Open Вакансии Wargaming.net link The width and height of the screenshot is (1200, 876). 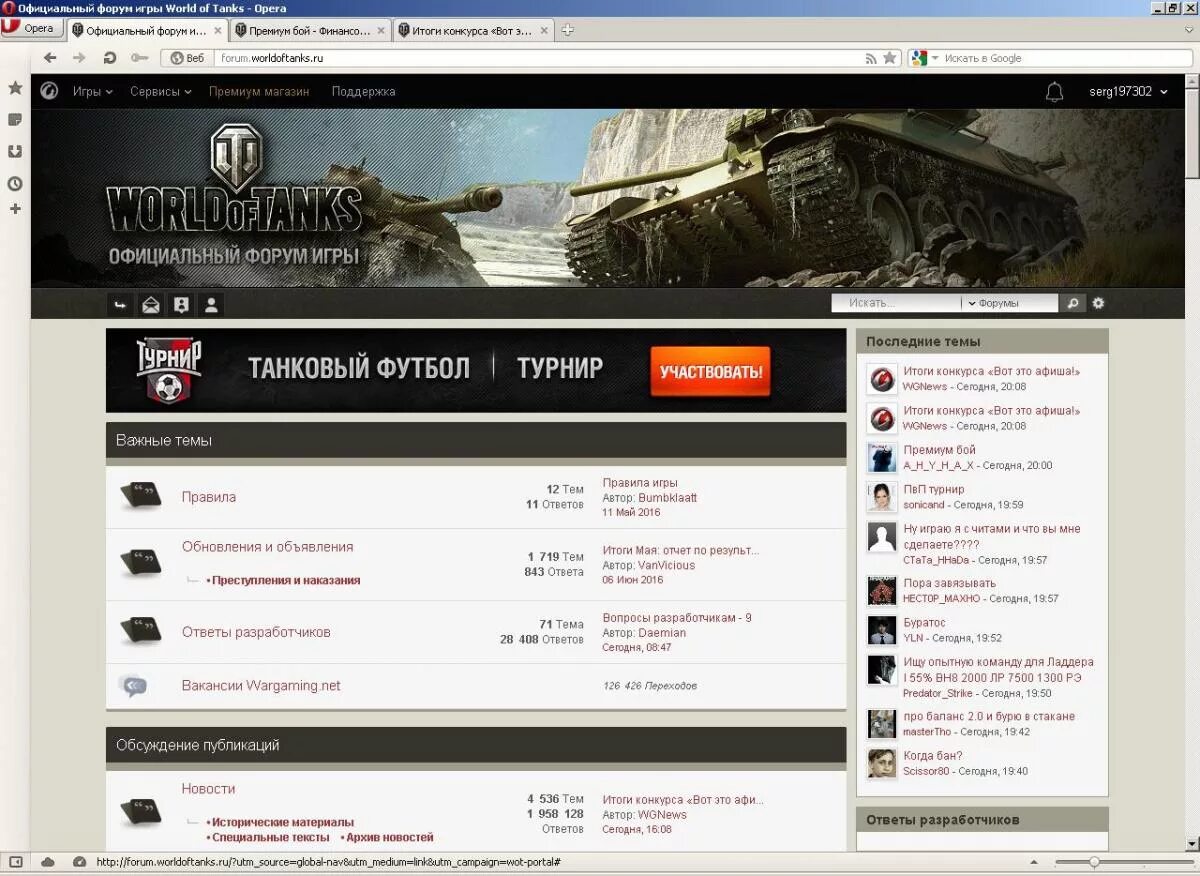[x=261, y=686]
